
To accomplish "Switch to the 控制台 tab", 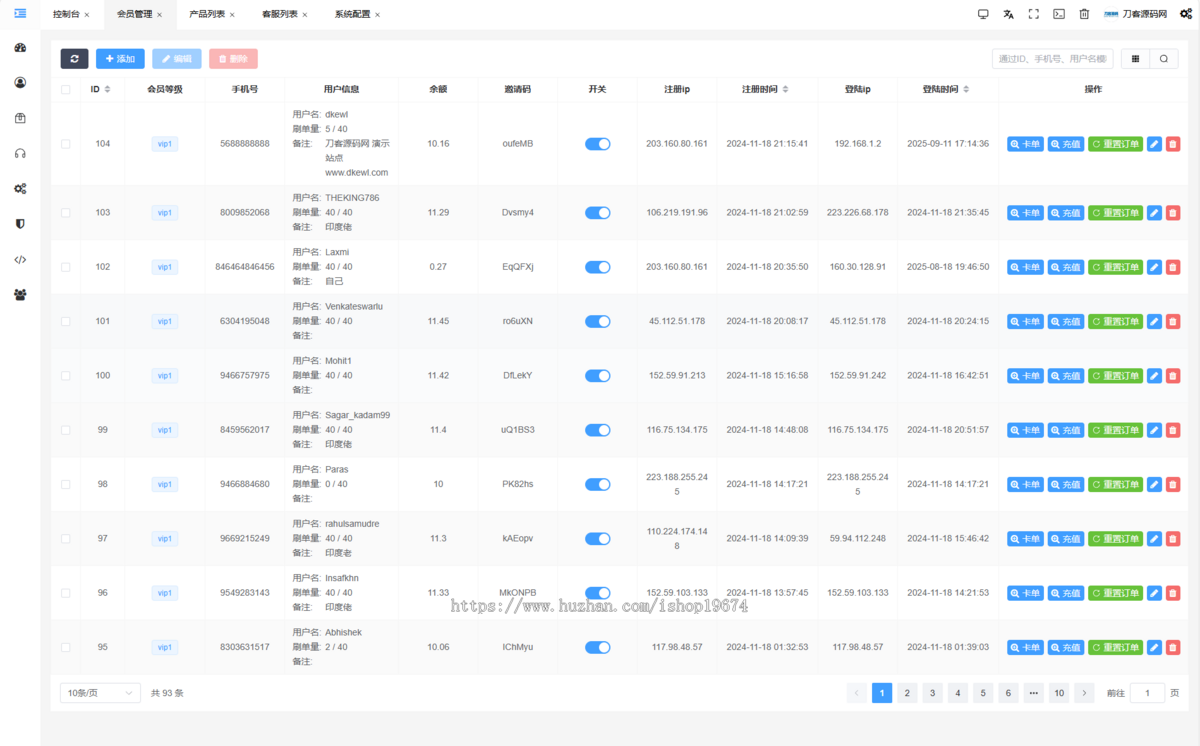I will [x=66, y=14].
